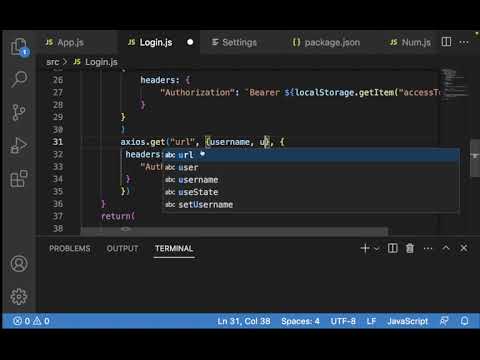Click the Ln 31, Col 38 indicator
Image resolution: width=480 pixels, height=360 pixels.
(x=244, y=321)
